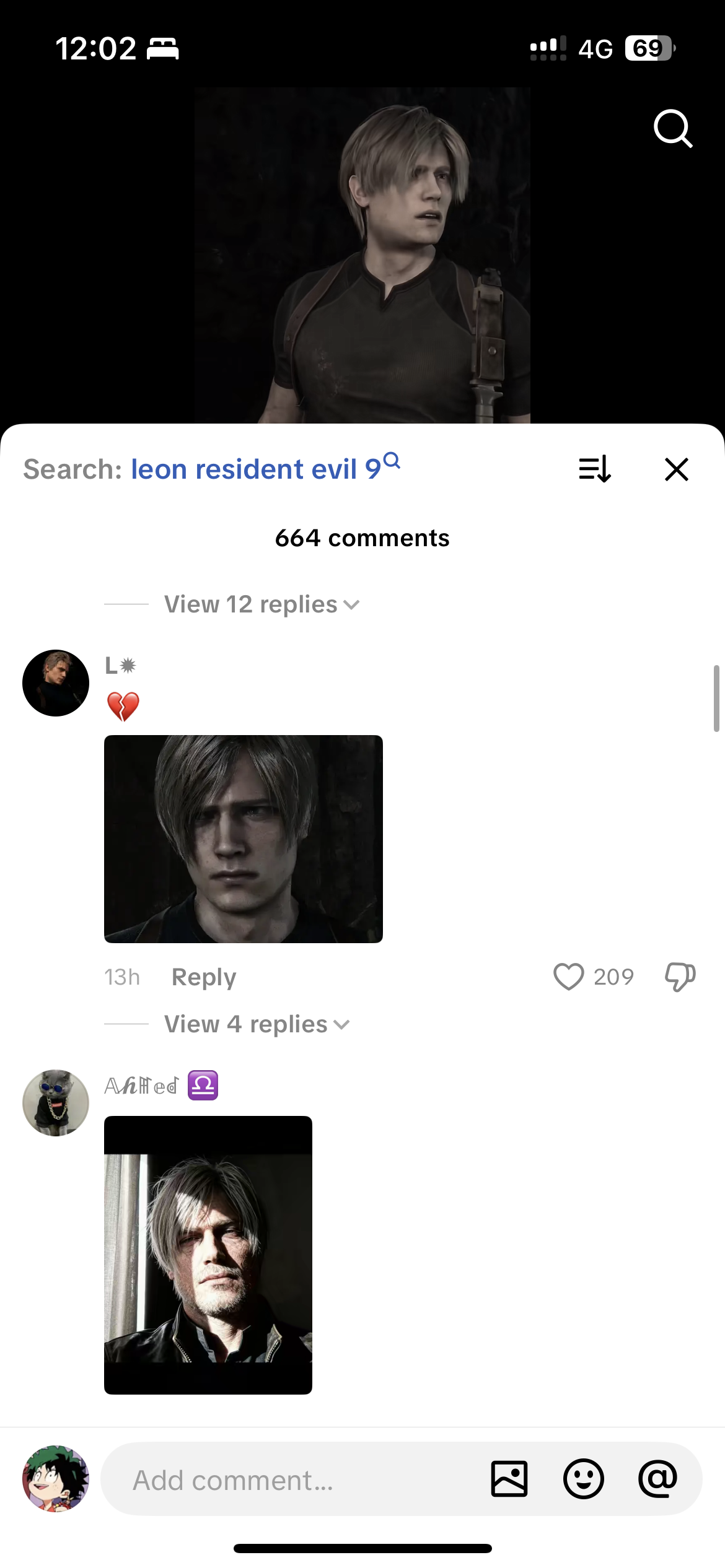The image size is (725, 1568).
Task: Open the emoji picker in the comment box
Action: pyautogui.click(x=583, y=1479)
